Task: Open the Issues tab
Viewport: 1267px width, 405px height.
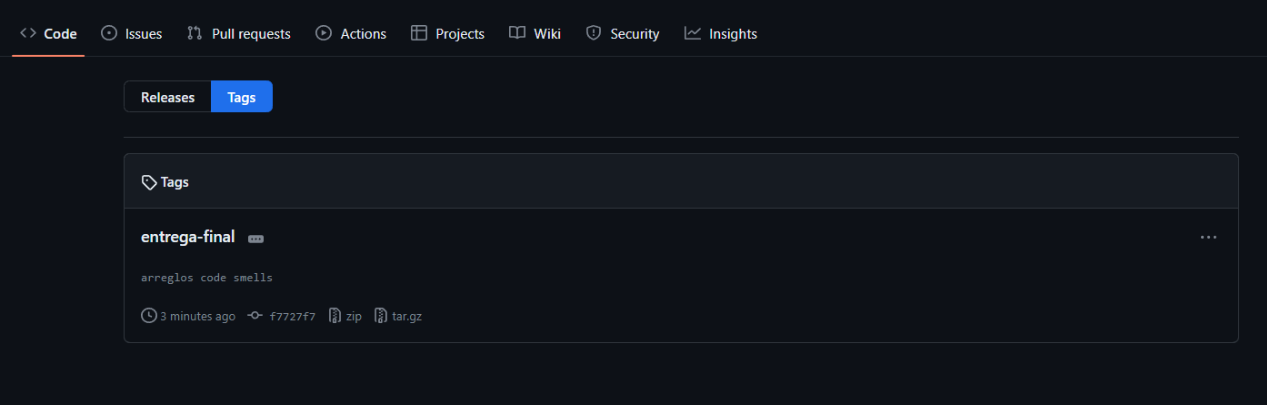Action: click(x=132, y=33)
